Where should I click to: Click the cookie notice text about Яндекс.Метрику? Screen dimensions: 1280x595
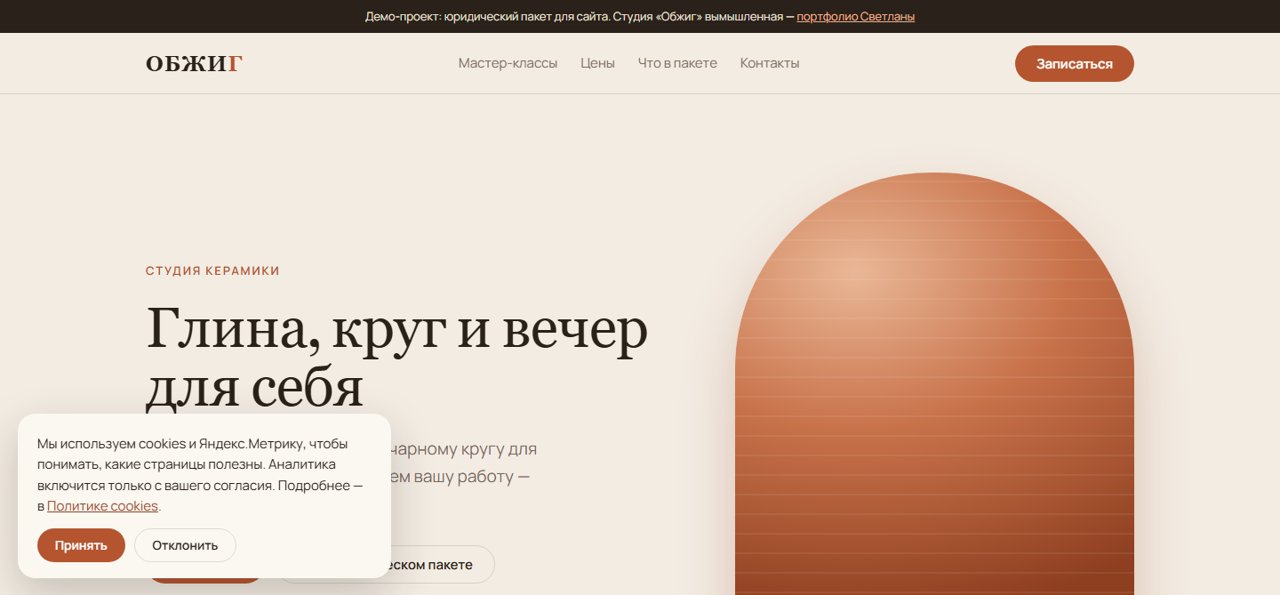coord(200,474)
